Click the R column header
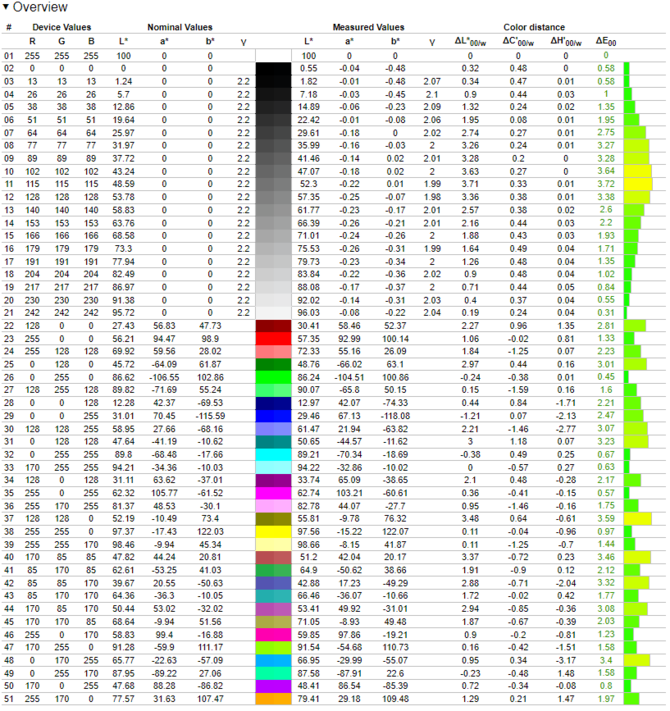 pos(32,41)
